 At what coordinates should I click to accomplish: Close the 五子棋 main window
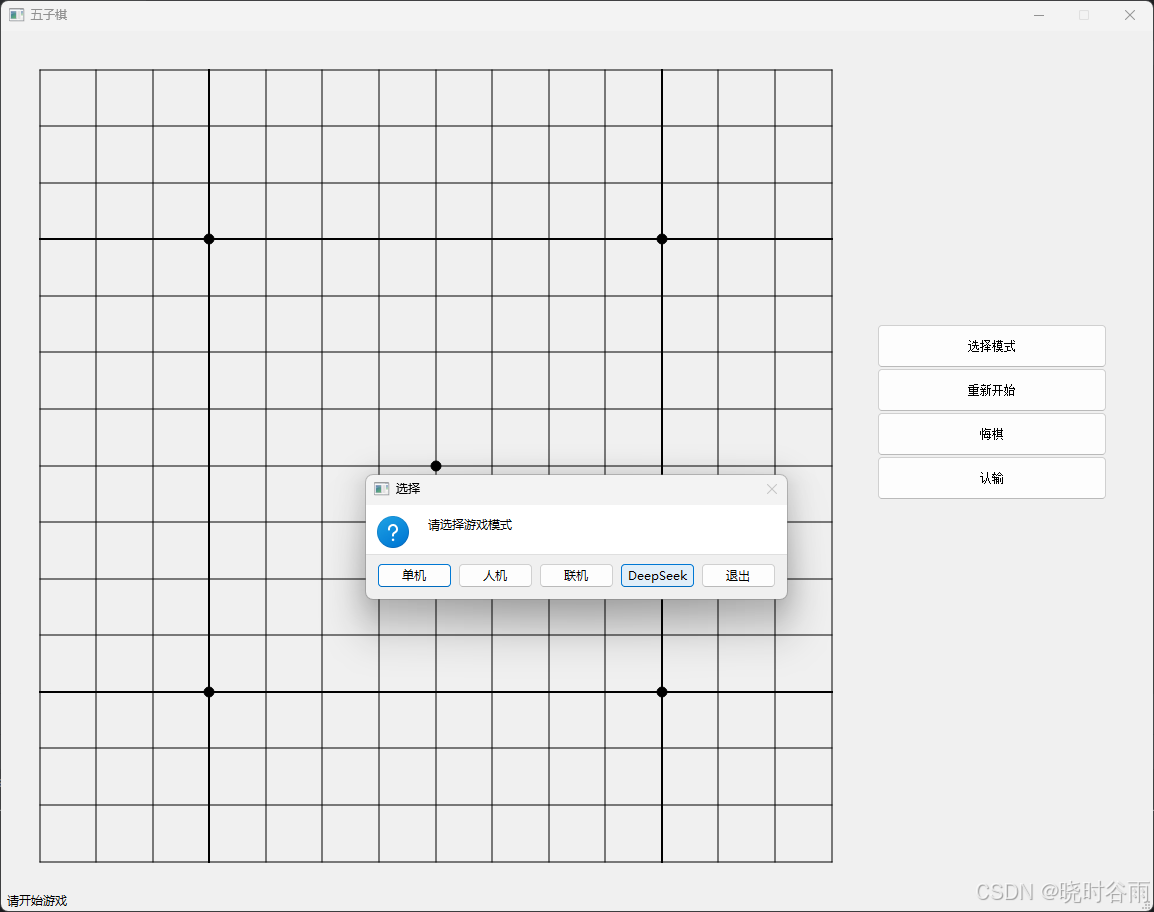click(x=1130, y=15)
